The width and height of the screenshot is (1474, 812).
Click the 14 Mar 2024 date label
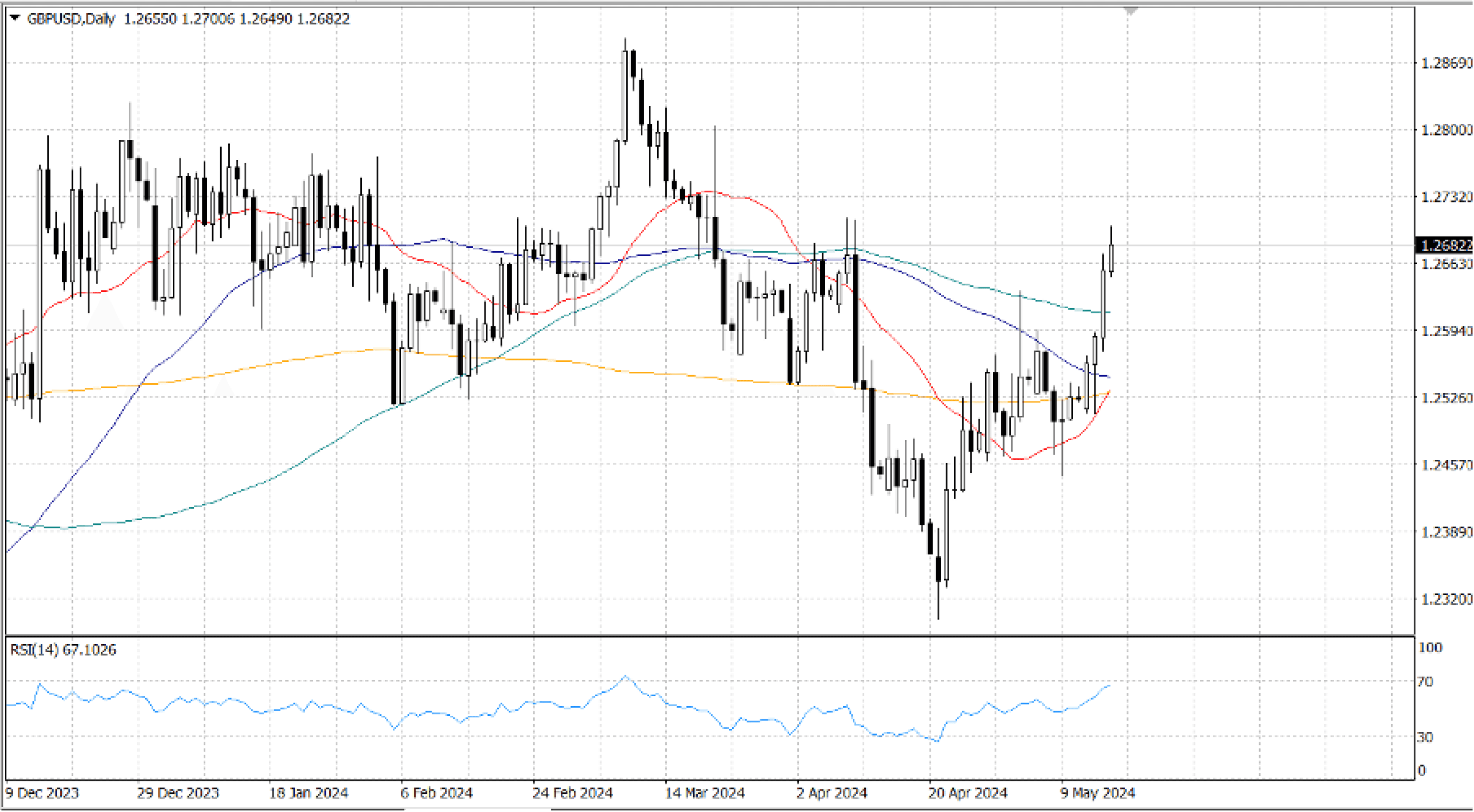704,793
